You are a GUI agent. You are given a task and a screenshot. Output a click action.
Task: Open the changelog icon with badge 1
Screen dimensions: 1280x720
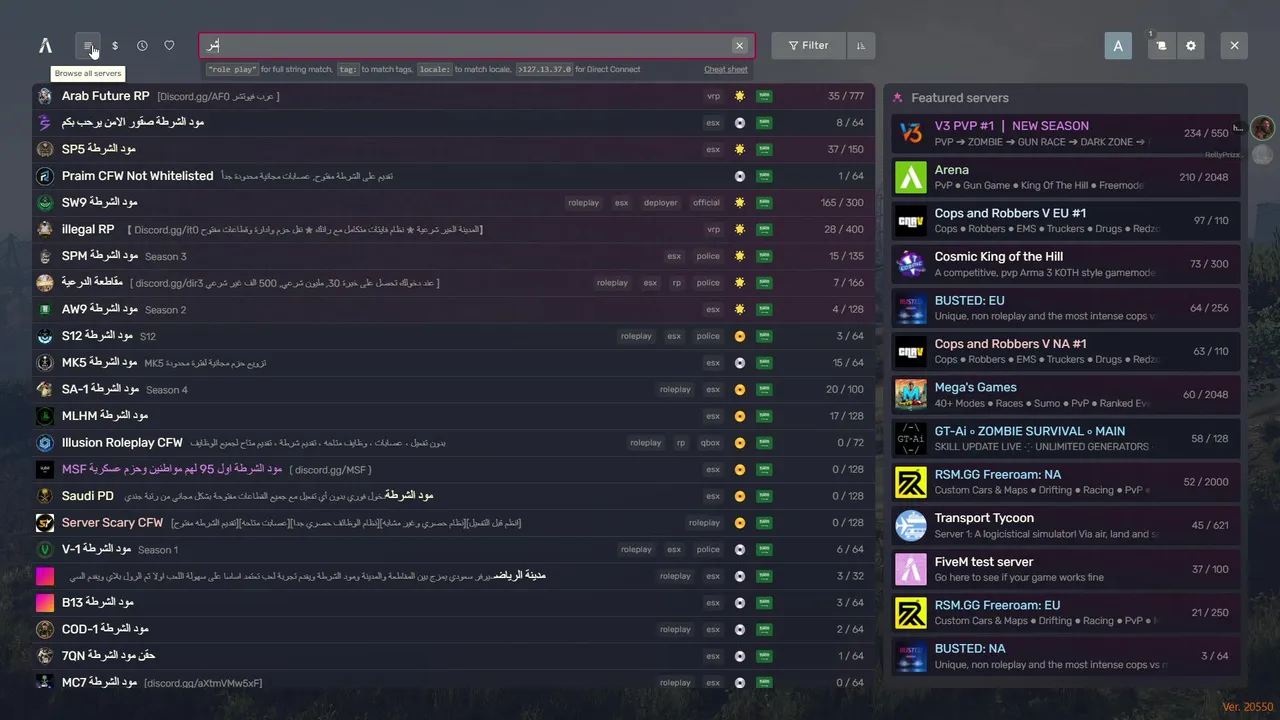point(1161,45)
